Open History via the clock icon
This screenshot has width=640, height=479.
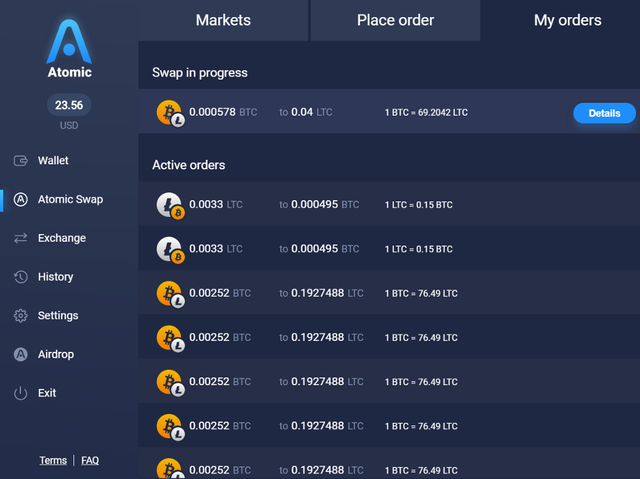pyautogui.click(x=20, y=277)
